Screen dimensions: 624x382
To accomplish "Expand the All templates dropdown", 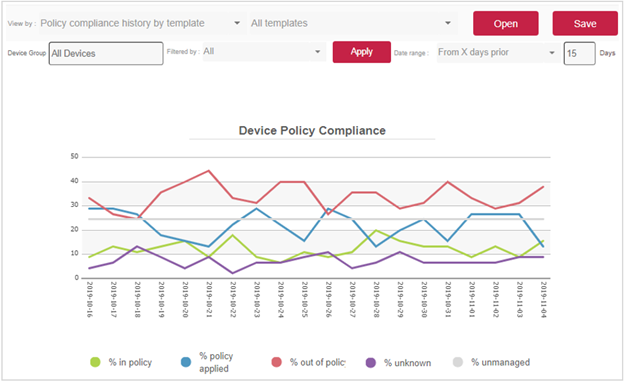I will click(353, 23).
